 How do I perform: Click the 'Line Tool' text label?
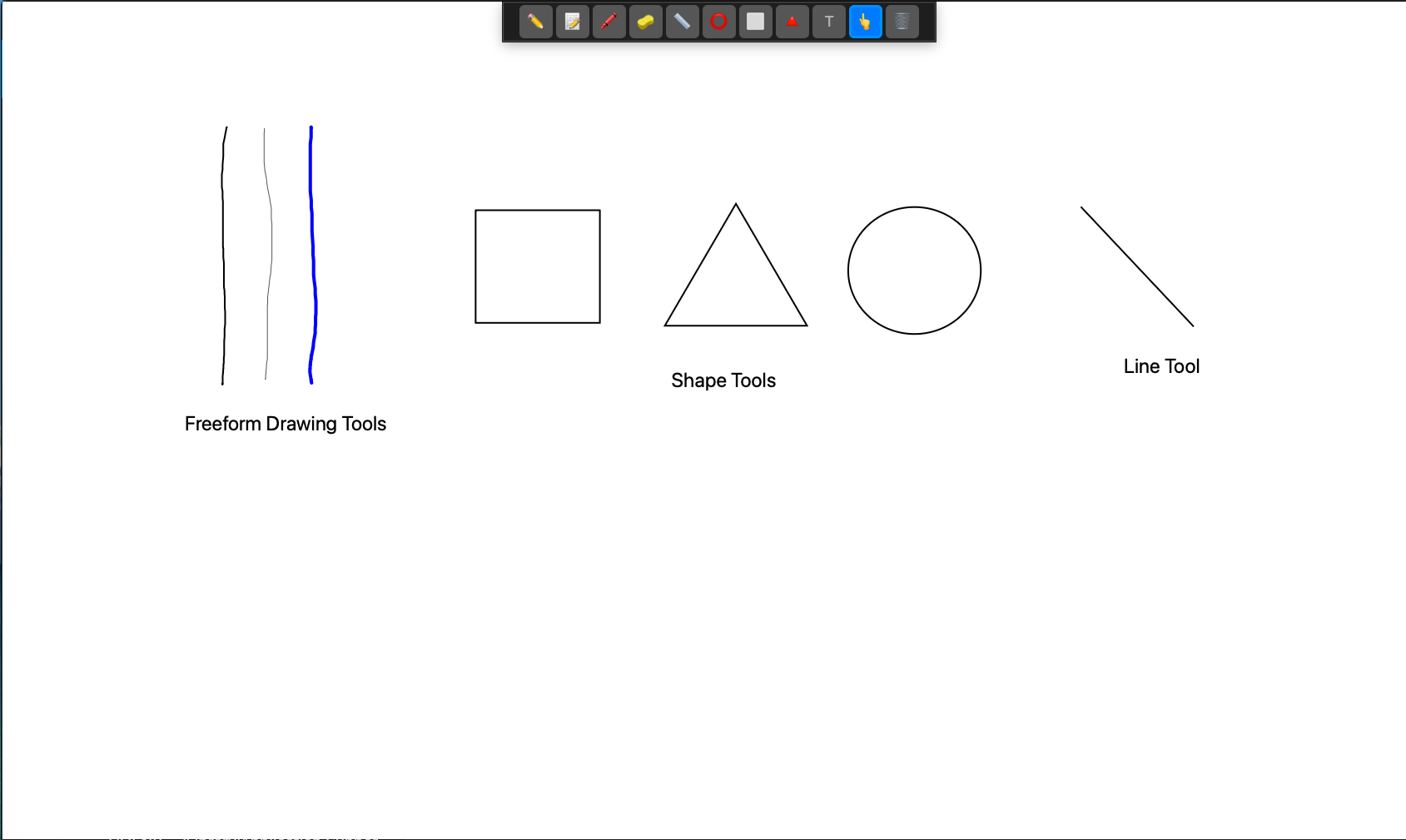pyautogui.click(x=1161, y=366)
